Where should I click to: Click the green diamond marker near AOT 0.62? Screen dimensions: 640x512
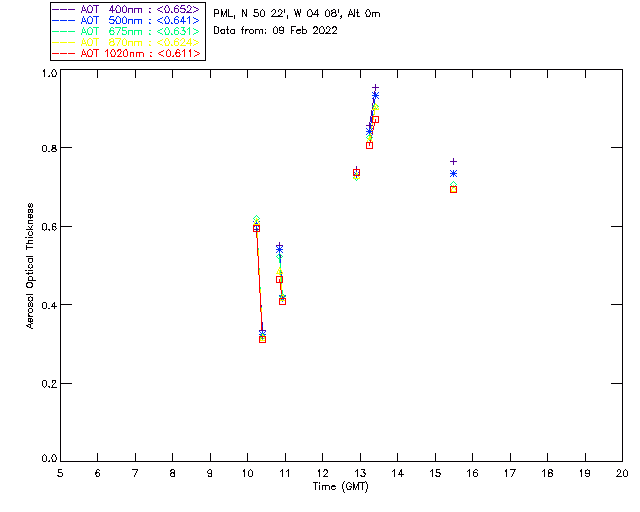pyautogui.click(x=256, y=219)
